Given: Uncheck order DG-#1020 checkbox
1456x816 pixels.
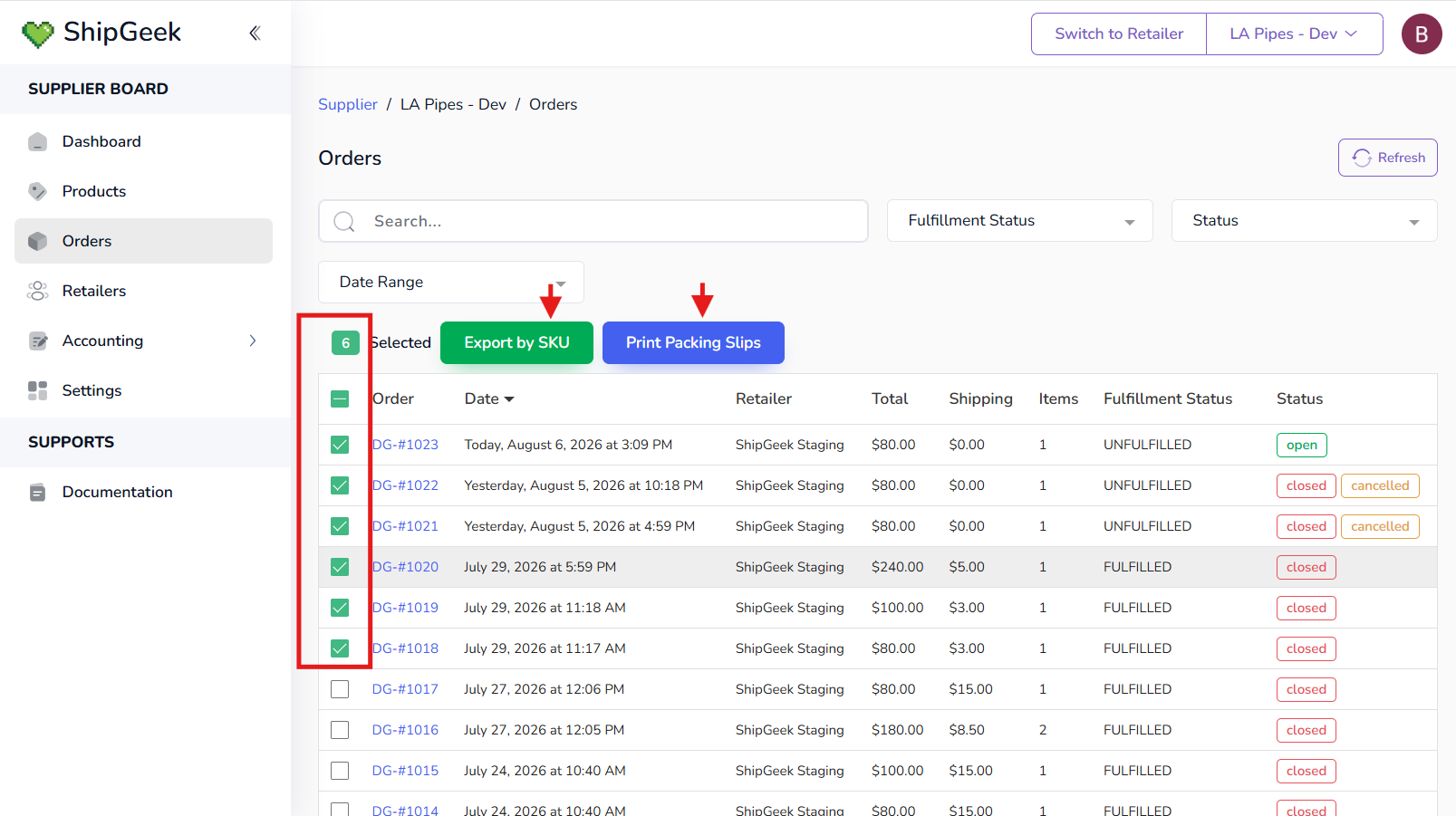Looking at the screenshot, I should 340,567.
